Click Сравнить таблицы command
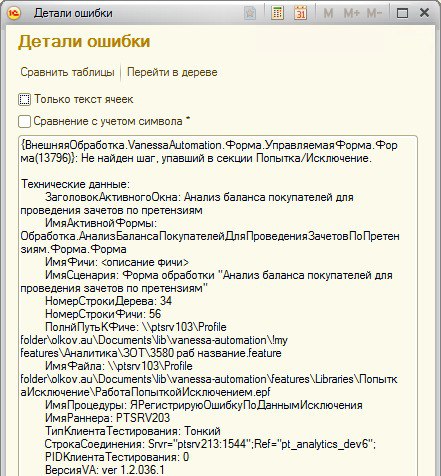 [67, 72]
